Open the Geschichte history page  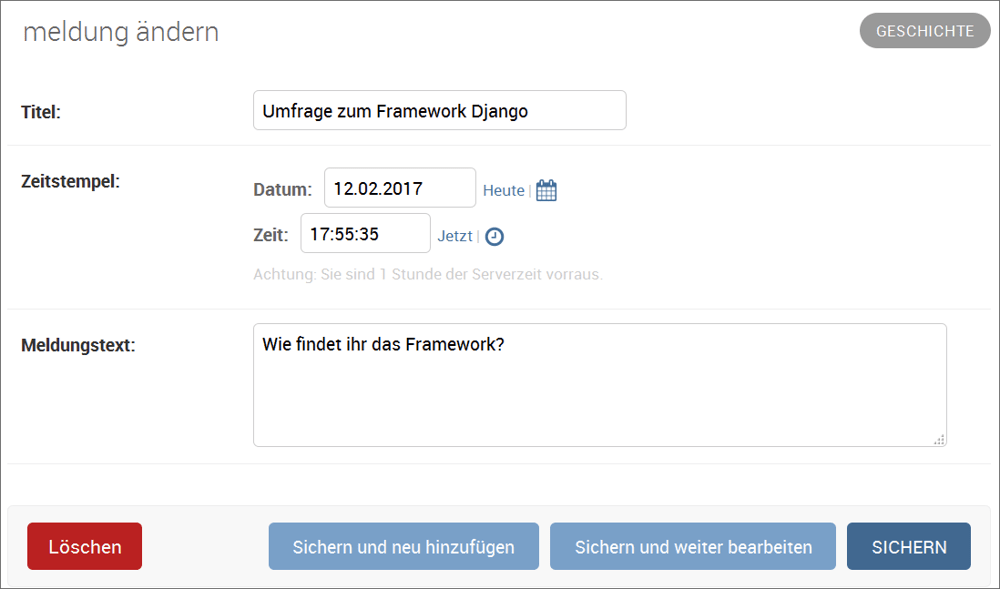[x=924, y=31]
